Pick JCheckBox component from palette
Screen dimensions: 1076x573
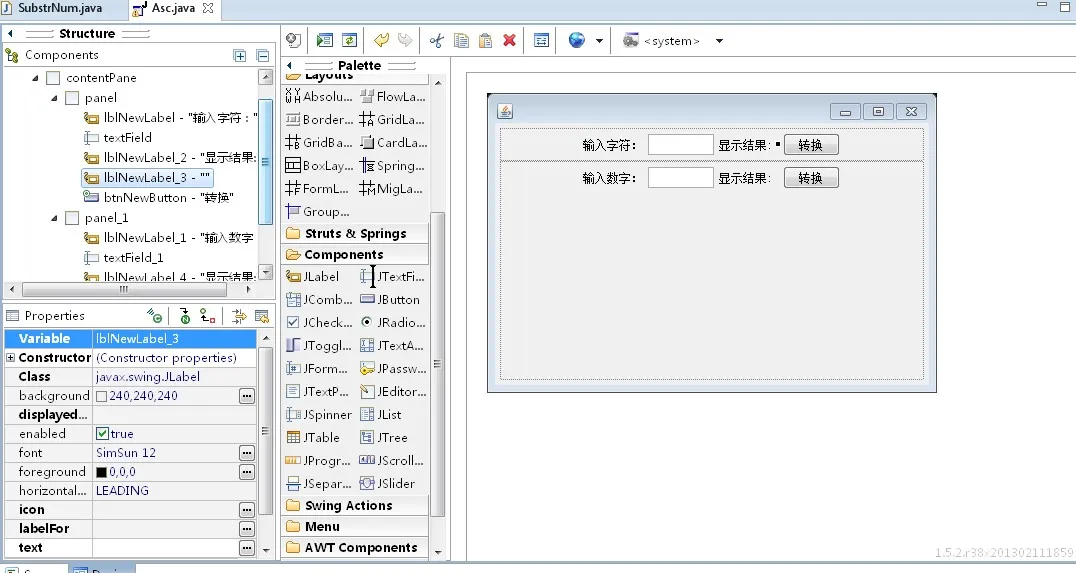(x=319, y=322)
